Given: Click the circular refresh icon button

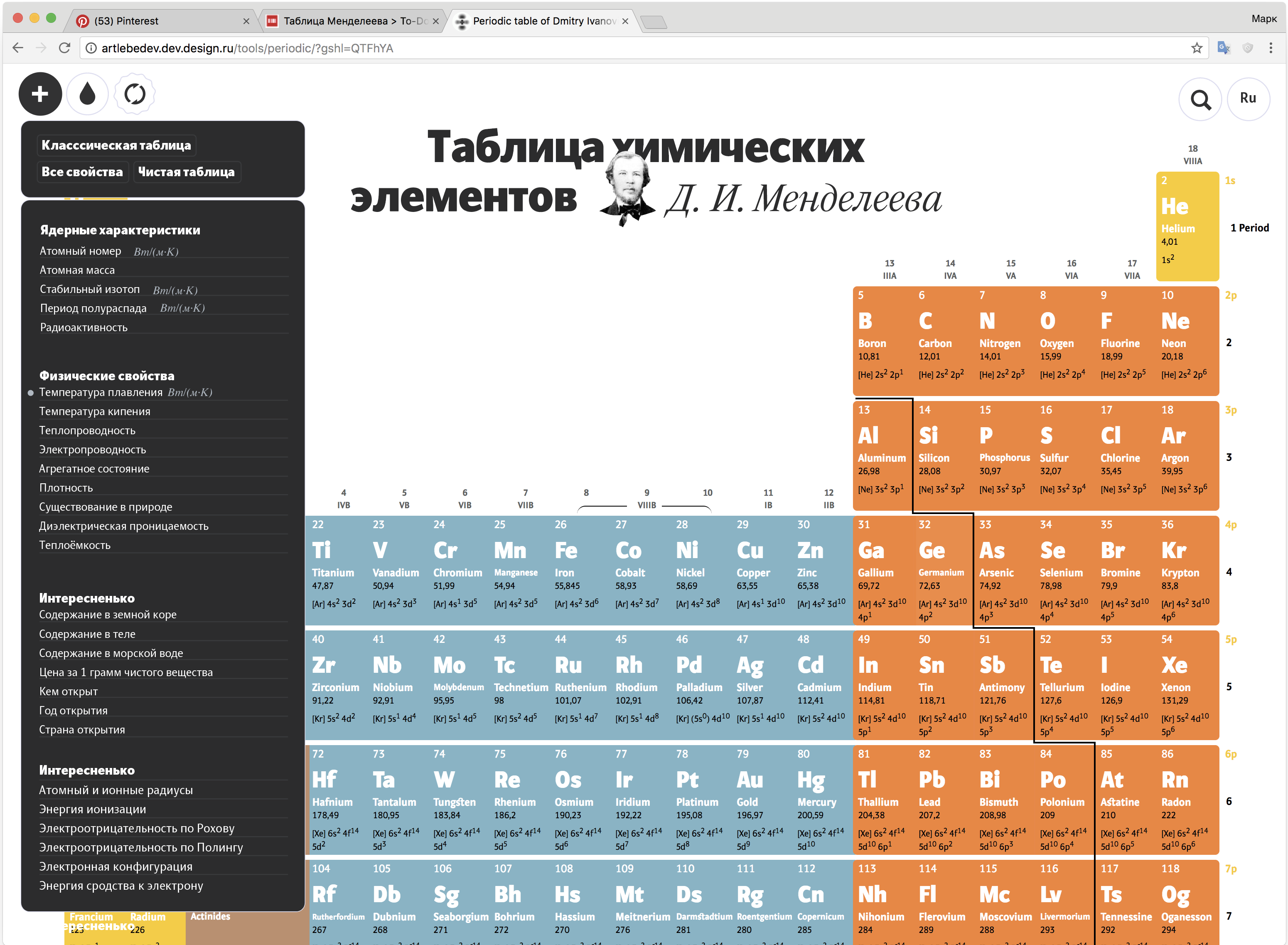Looking at the screenshot, I should pos(135,94).
